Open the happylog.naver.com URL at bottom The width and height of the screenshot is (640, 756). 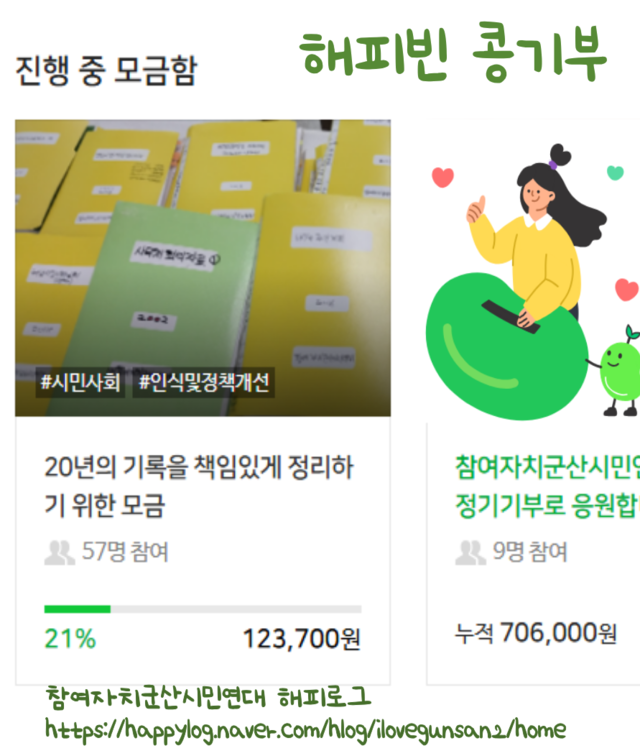305,730
